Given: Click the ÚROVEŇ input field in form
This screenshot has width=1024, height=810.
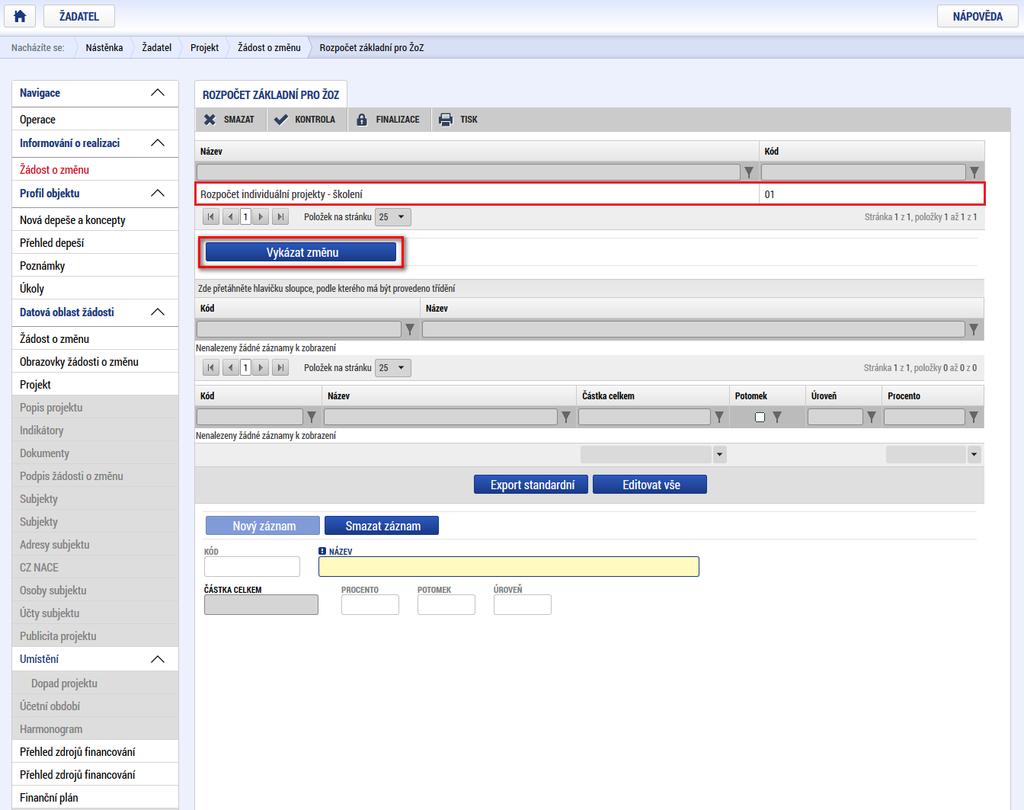Looking at the screenshot, I should click(522, 605).
